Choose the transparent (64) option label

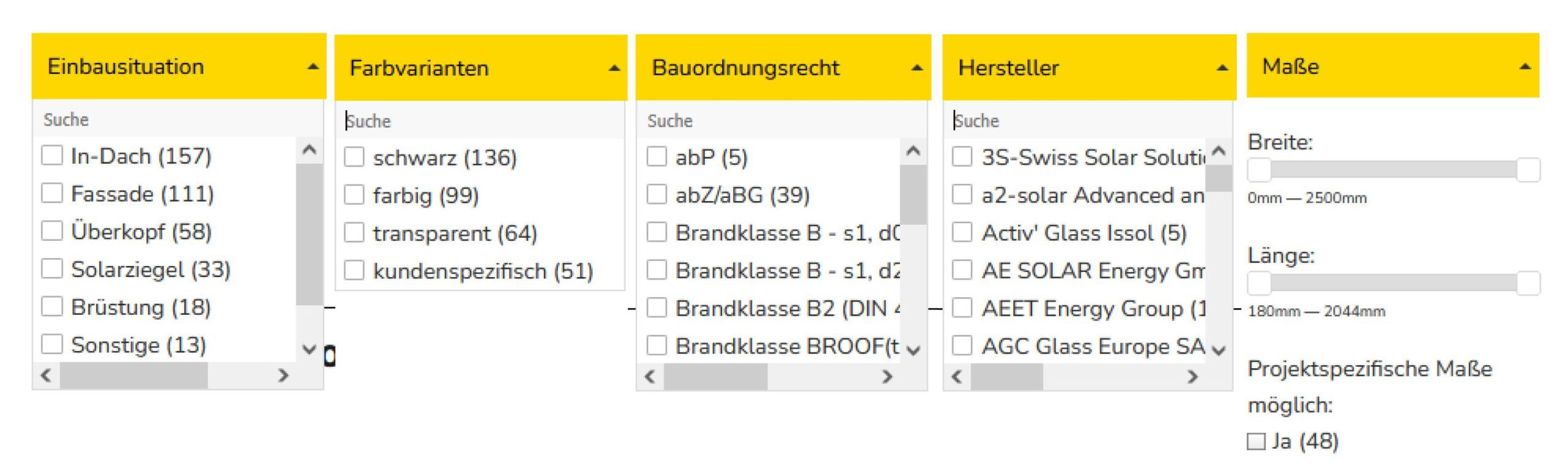click(x=454, y=233)
